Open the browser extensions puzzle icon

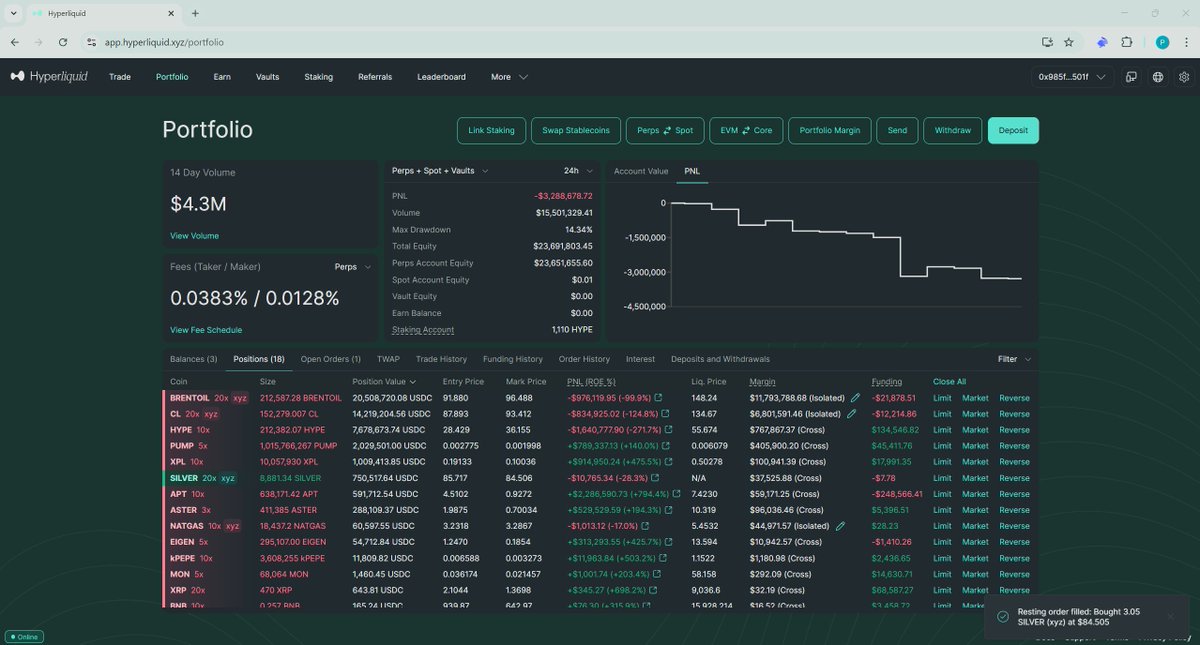(x=1127, y=42)
